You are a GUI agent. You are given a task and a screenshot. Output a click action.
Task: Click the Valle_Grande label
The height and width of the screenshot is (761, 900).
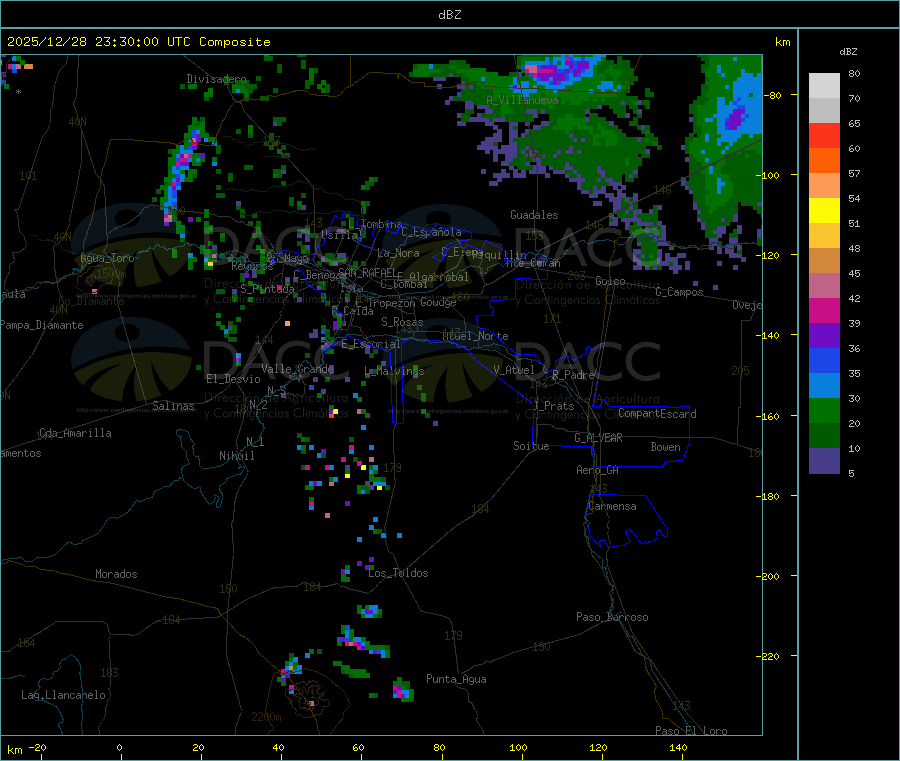(297, 368)
